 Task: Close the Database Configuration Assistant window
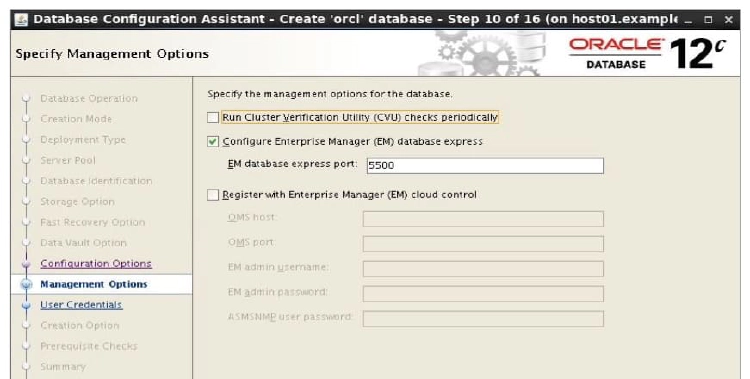click(x=728, y=20)
